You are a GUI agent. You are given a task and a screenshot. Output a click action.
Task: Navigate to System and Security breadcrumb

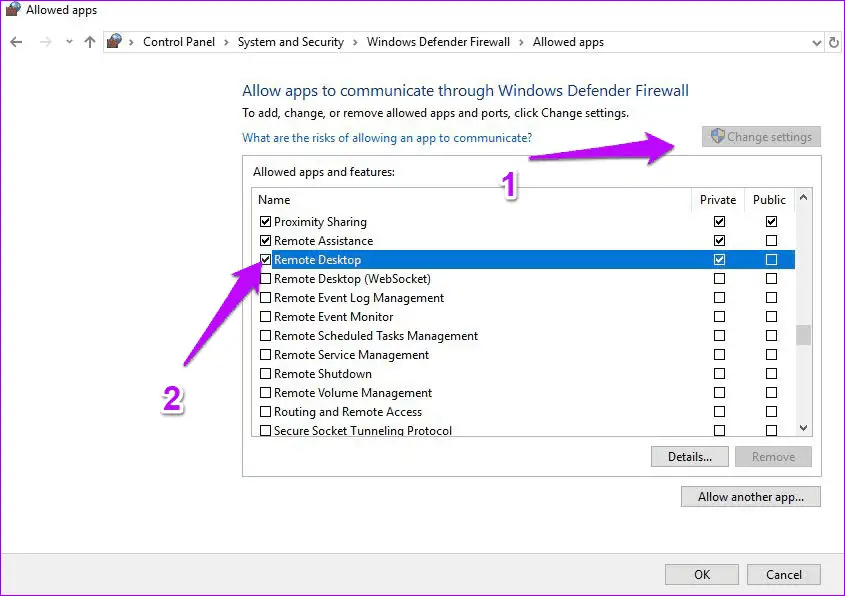[290, 42]
